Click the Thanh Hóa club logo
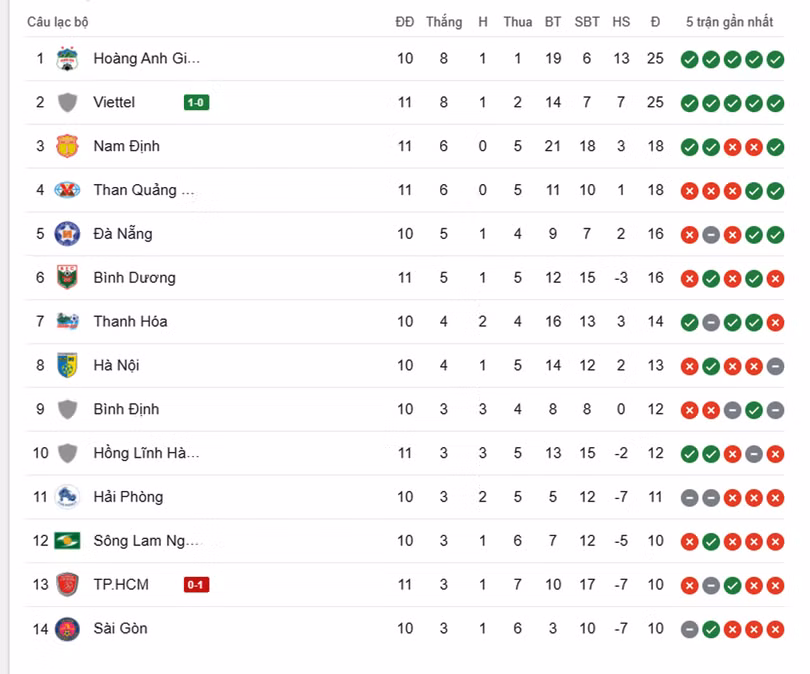Screen dimensions: 810x674 click(x=67, y=321)
